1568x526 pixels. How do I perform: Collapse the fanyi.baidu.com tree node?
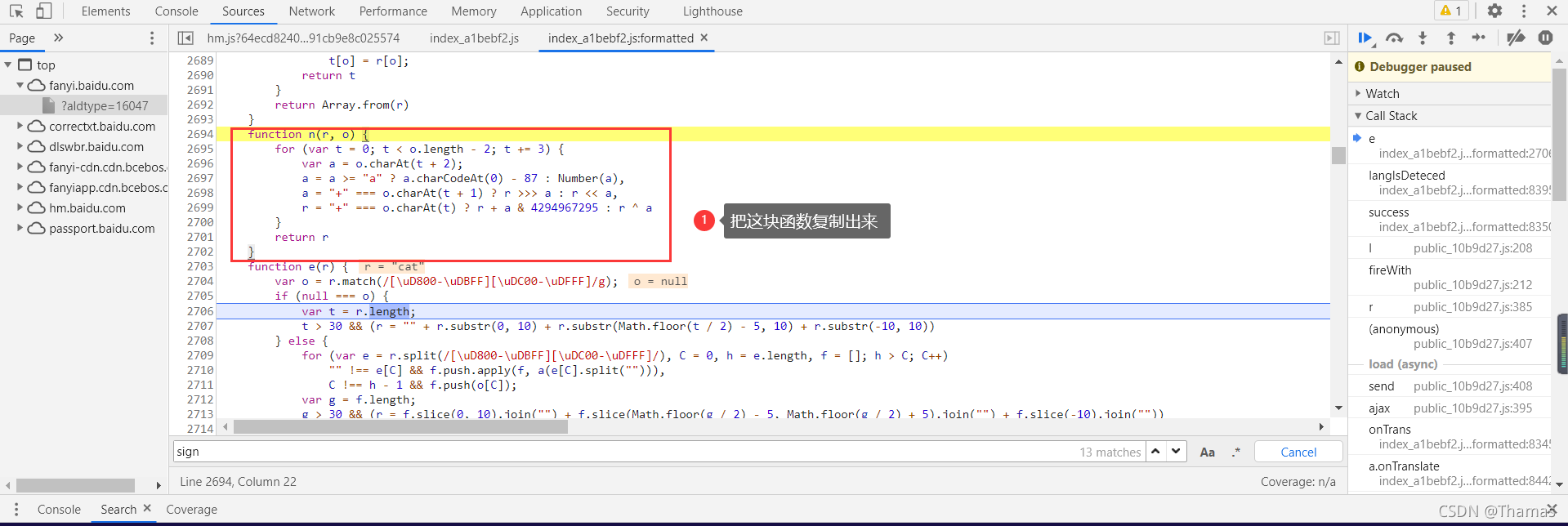tap(20, 85)
